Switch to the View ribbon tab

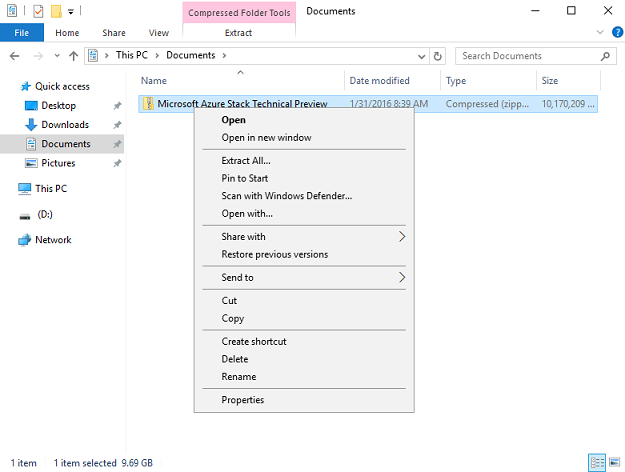(159, 33)
